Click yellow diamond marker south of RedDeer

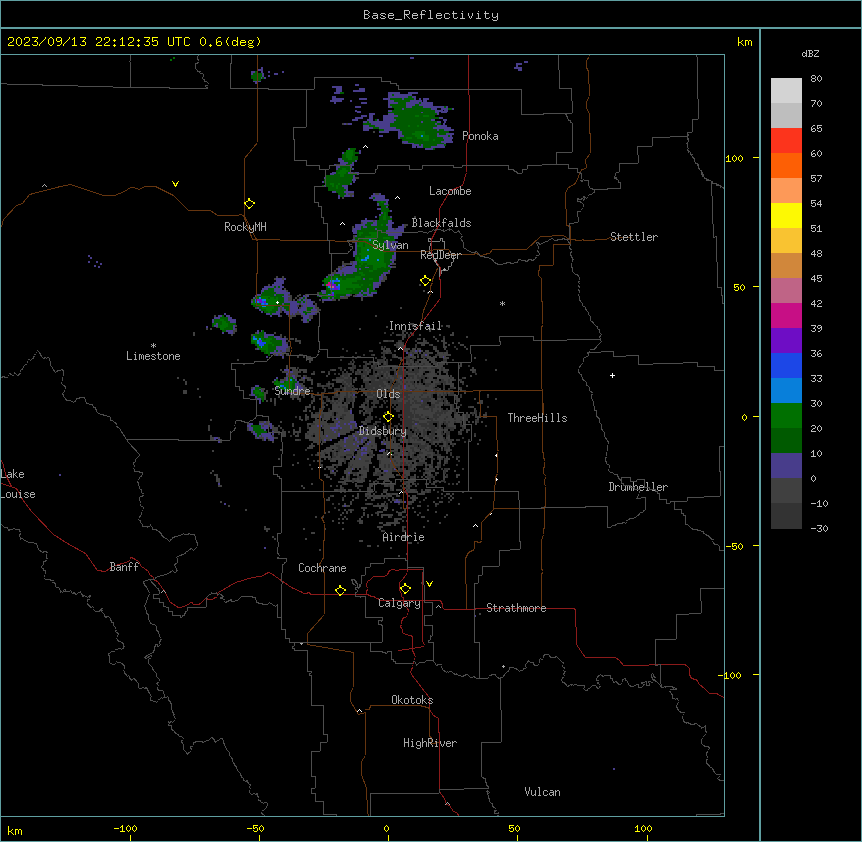coord(425,281)
